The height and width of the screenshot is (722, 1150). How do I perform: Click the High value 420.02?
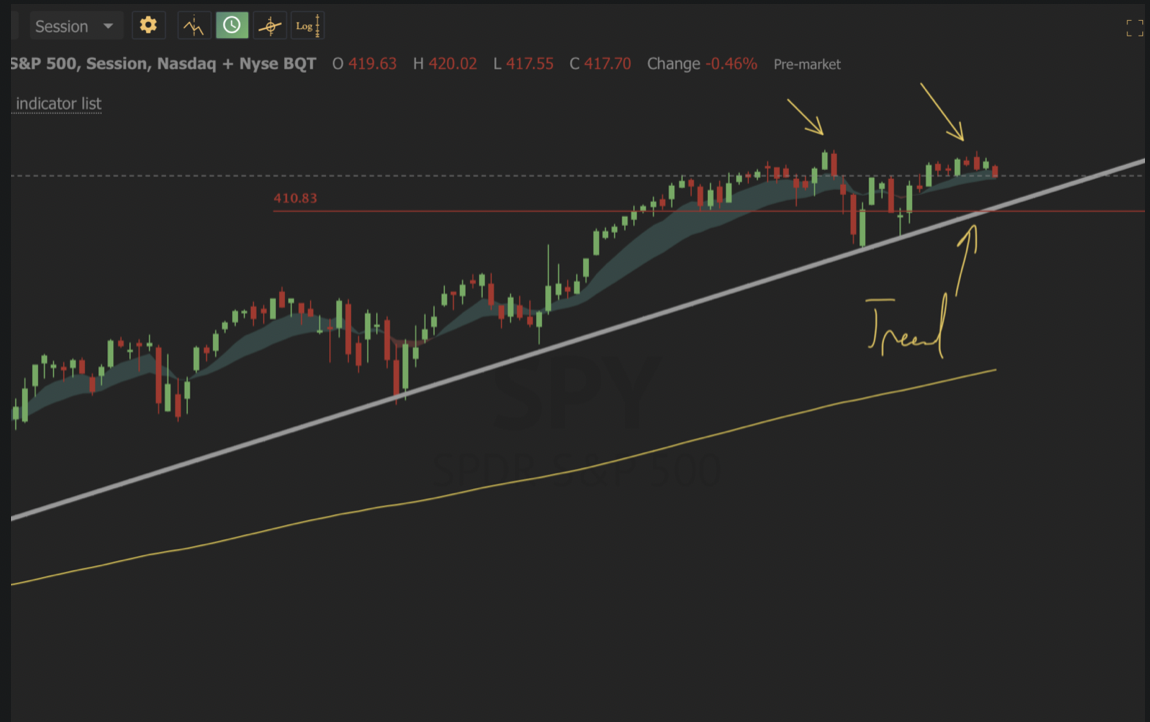click(x=453, y=64)
